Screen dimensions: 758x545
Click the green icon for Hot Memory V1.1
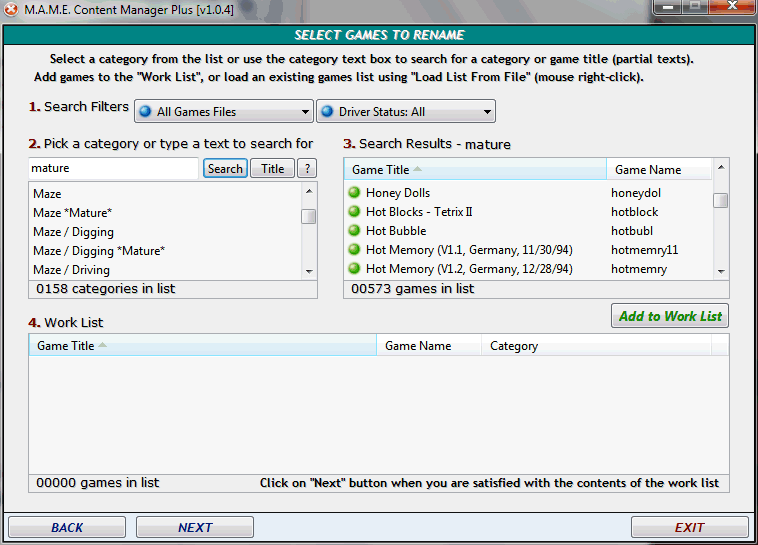pyautogui.click(x=354, y=249)
